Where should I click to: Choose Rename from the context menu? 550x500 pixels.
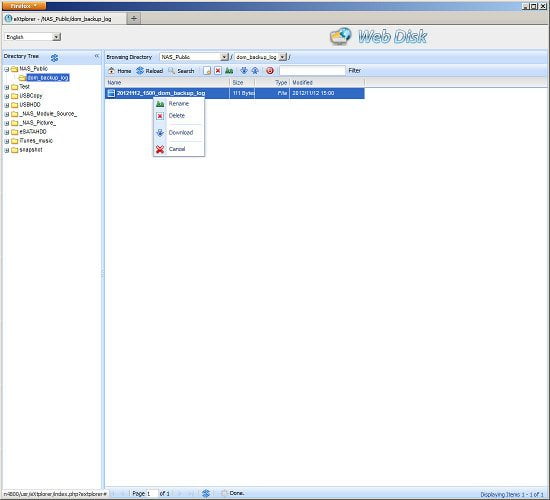coord(179,104)
